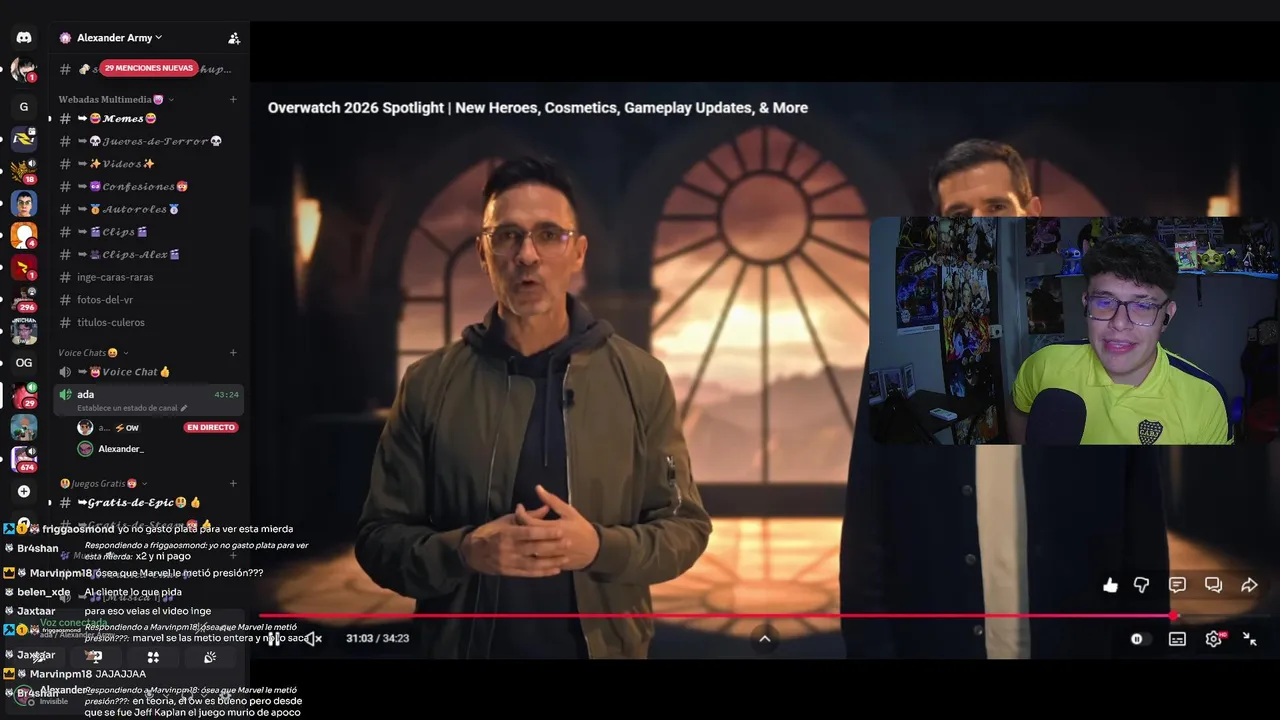This screenshot has width=1280, height=720.
Task: Edit 'Establece un estado de canal' pencil
Action: pyautogui.click(x=184, y=408)
